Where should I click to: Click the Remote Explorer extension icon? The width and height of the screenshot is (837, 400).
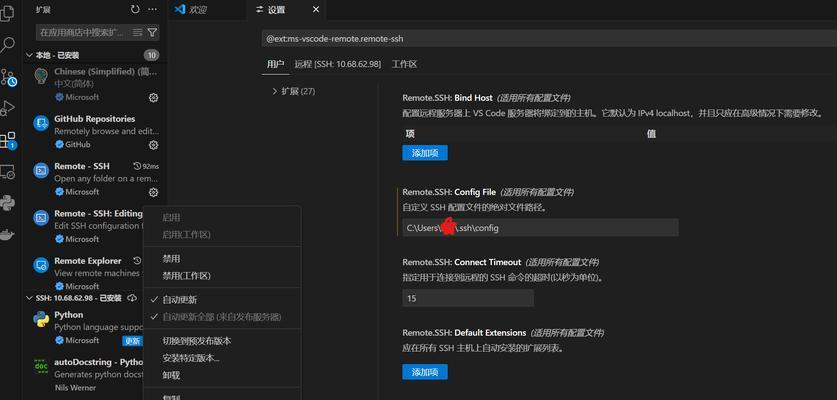click(41, 265)
